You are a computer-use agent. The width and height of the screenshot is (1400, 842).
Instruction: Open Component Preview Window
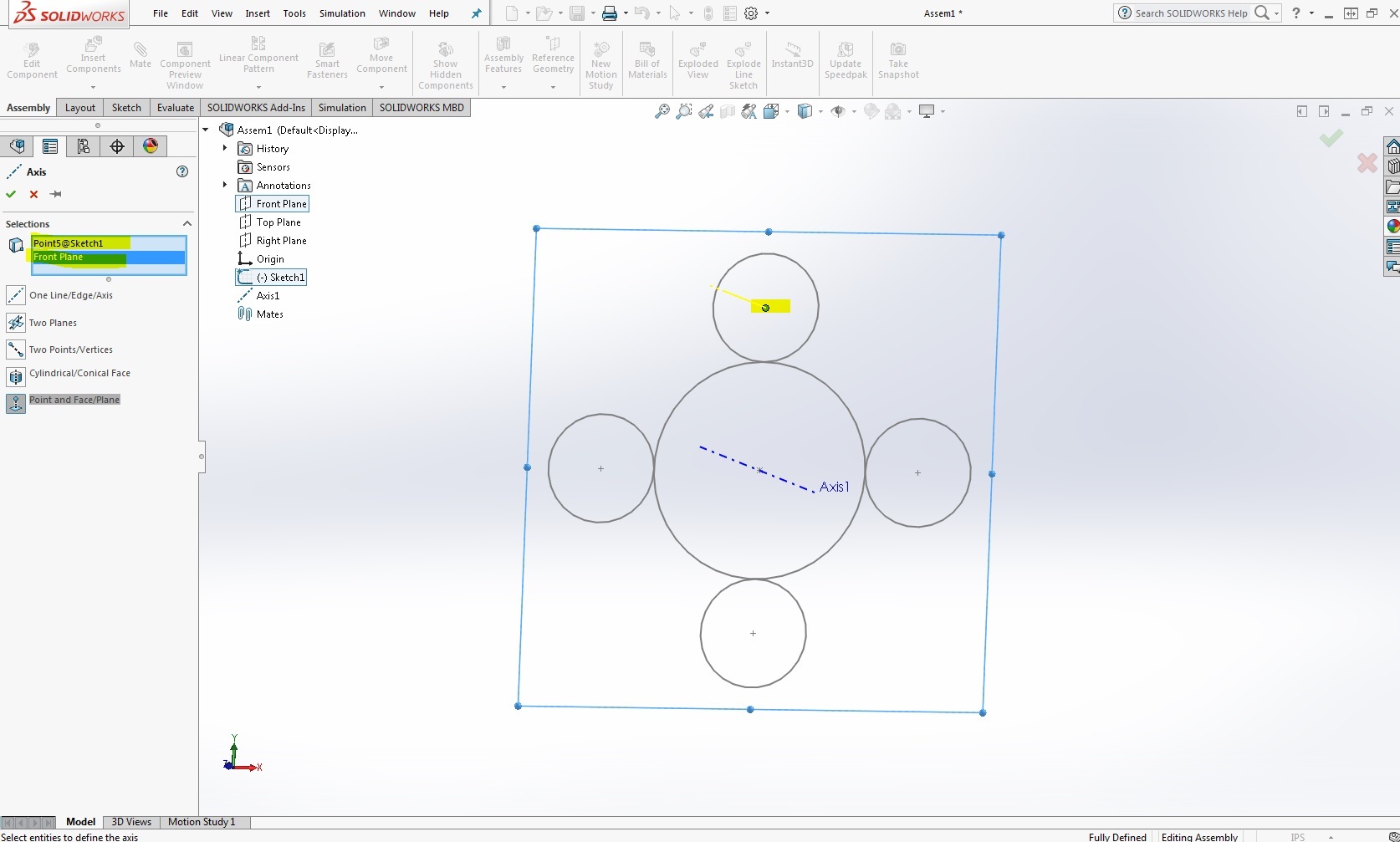[x=185, y=65]
